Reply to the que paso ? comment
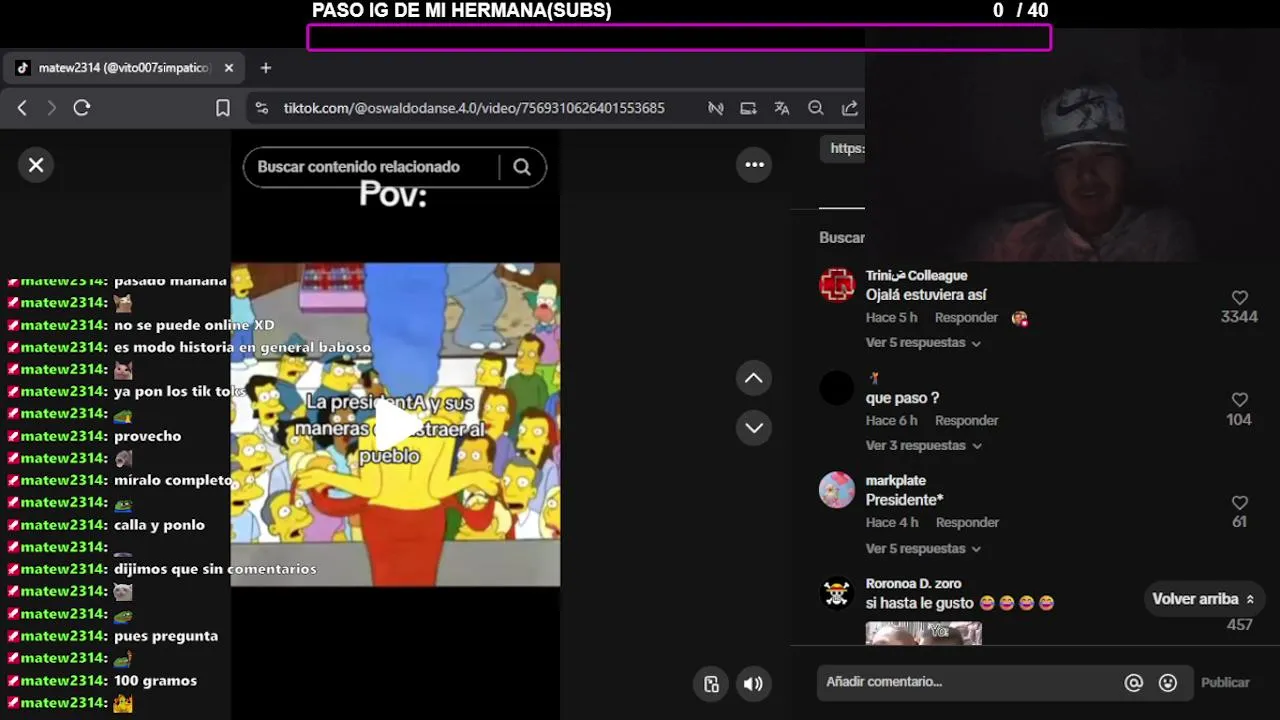This screenshot has width=1280, height=720. click(x=966, y=421)
